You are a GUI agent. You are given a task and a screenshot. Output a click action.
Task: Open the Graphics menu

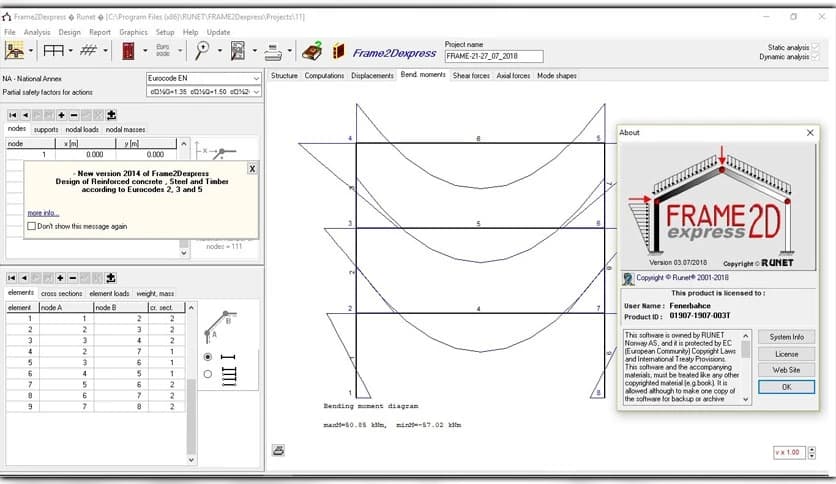coord(133,32)
